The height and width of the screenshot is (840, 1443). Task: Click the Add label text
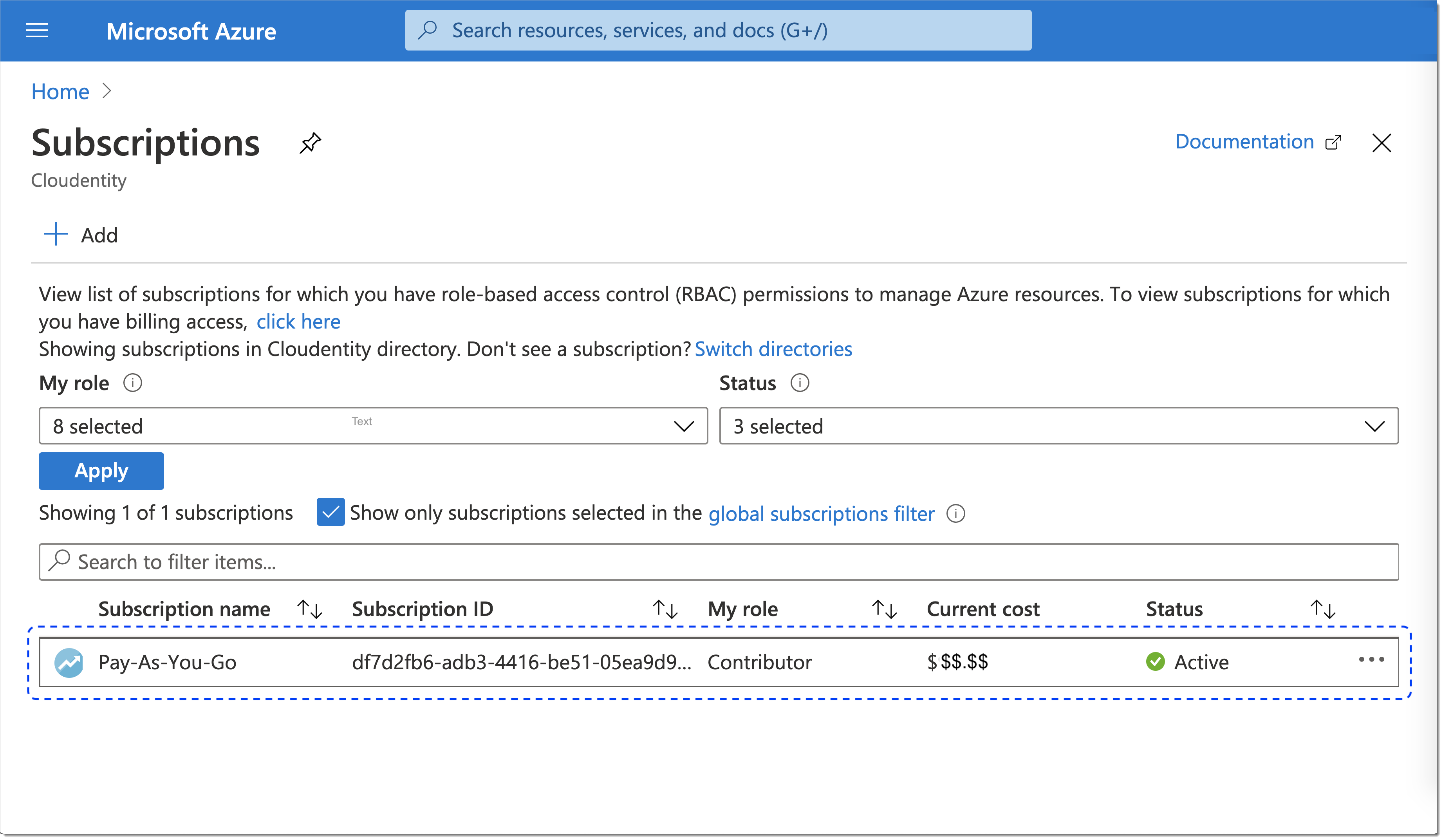(99, 235)
